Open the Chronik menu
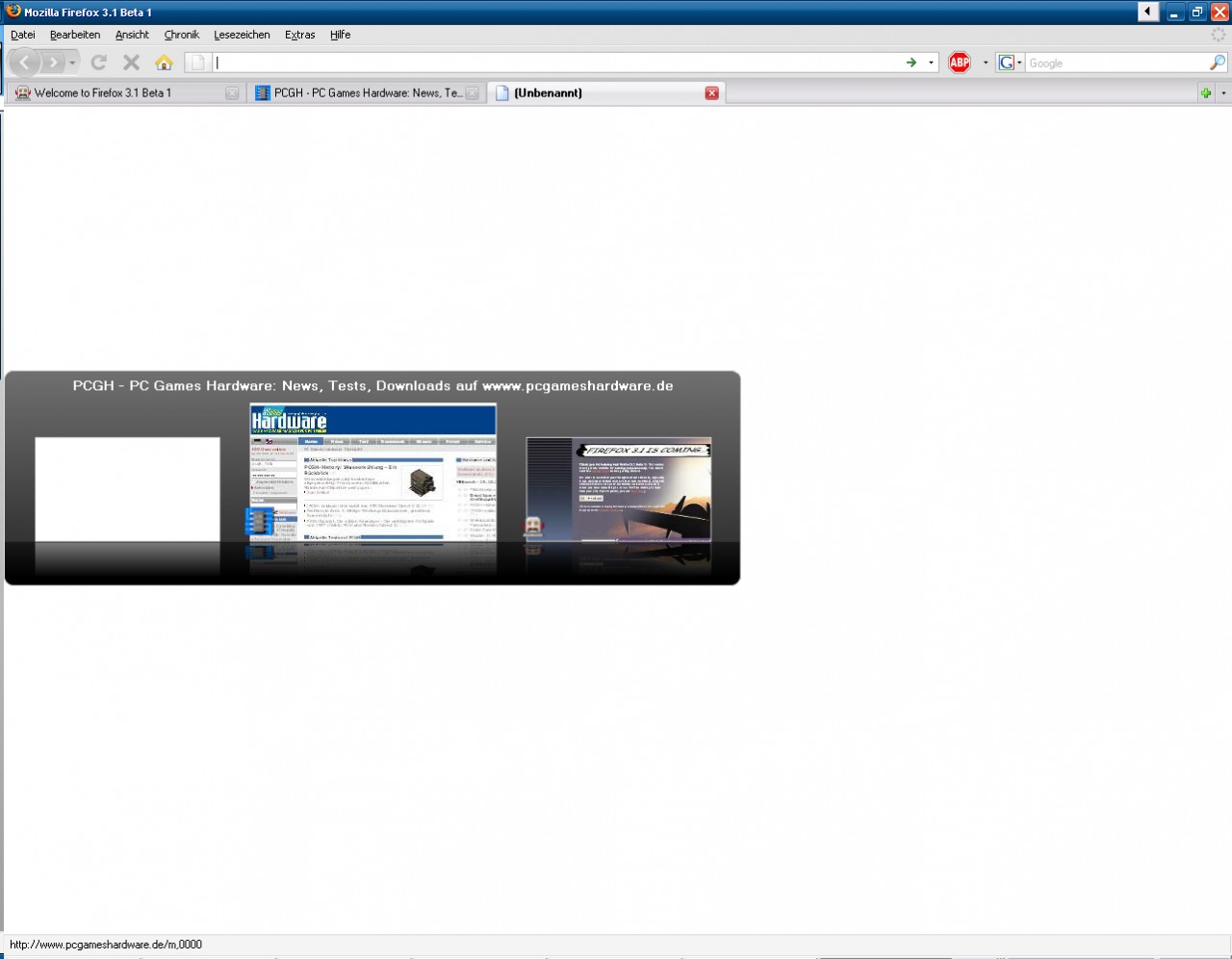 pyautogui.click(x=182, y=35)
